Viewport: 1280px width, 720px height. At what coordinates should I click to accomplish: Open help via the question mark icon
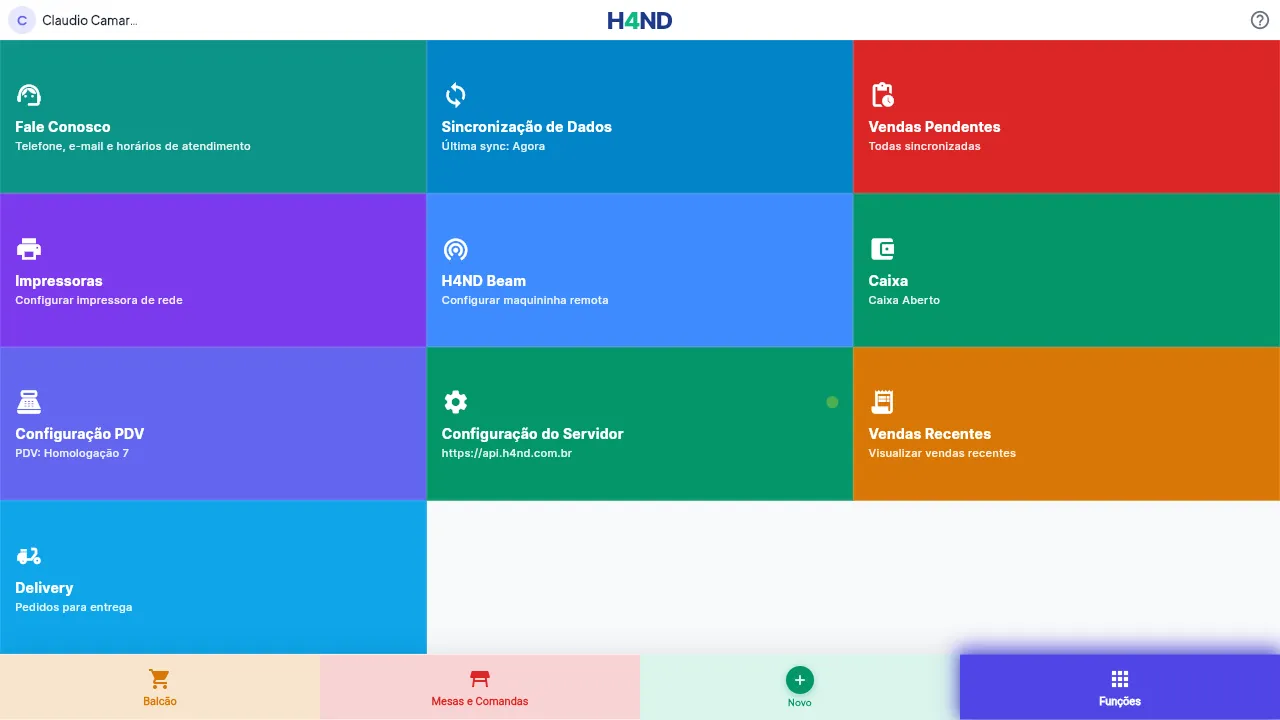(x=1260, y=20)
